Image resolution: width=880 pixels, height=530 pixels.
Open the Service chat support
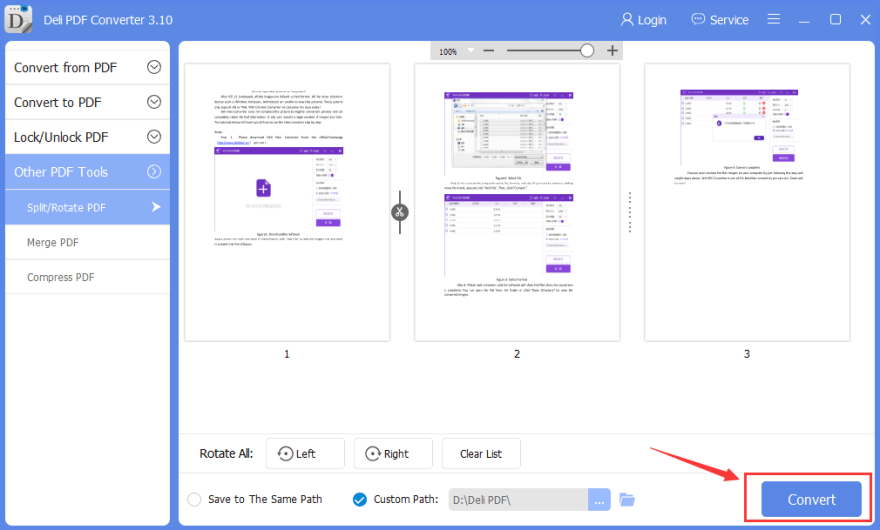point(719,20)
